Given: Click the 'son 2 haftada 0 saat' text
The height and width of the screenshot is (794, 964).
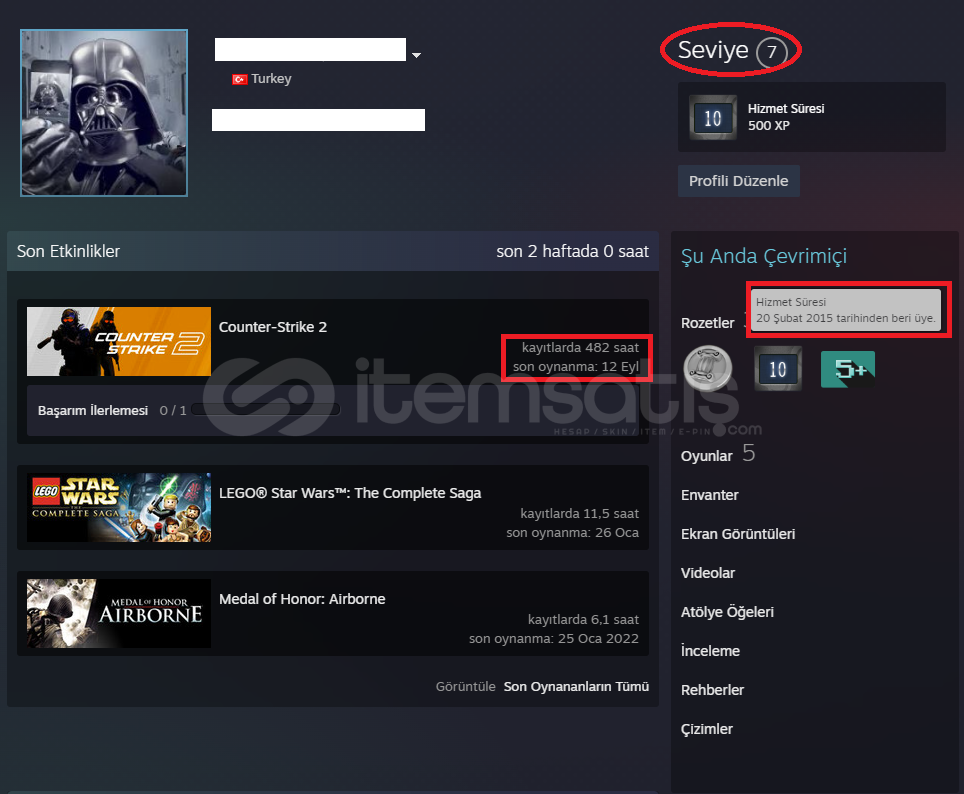Looking at the screenshot, I should pyautogui.click(x=572, y=251).
